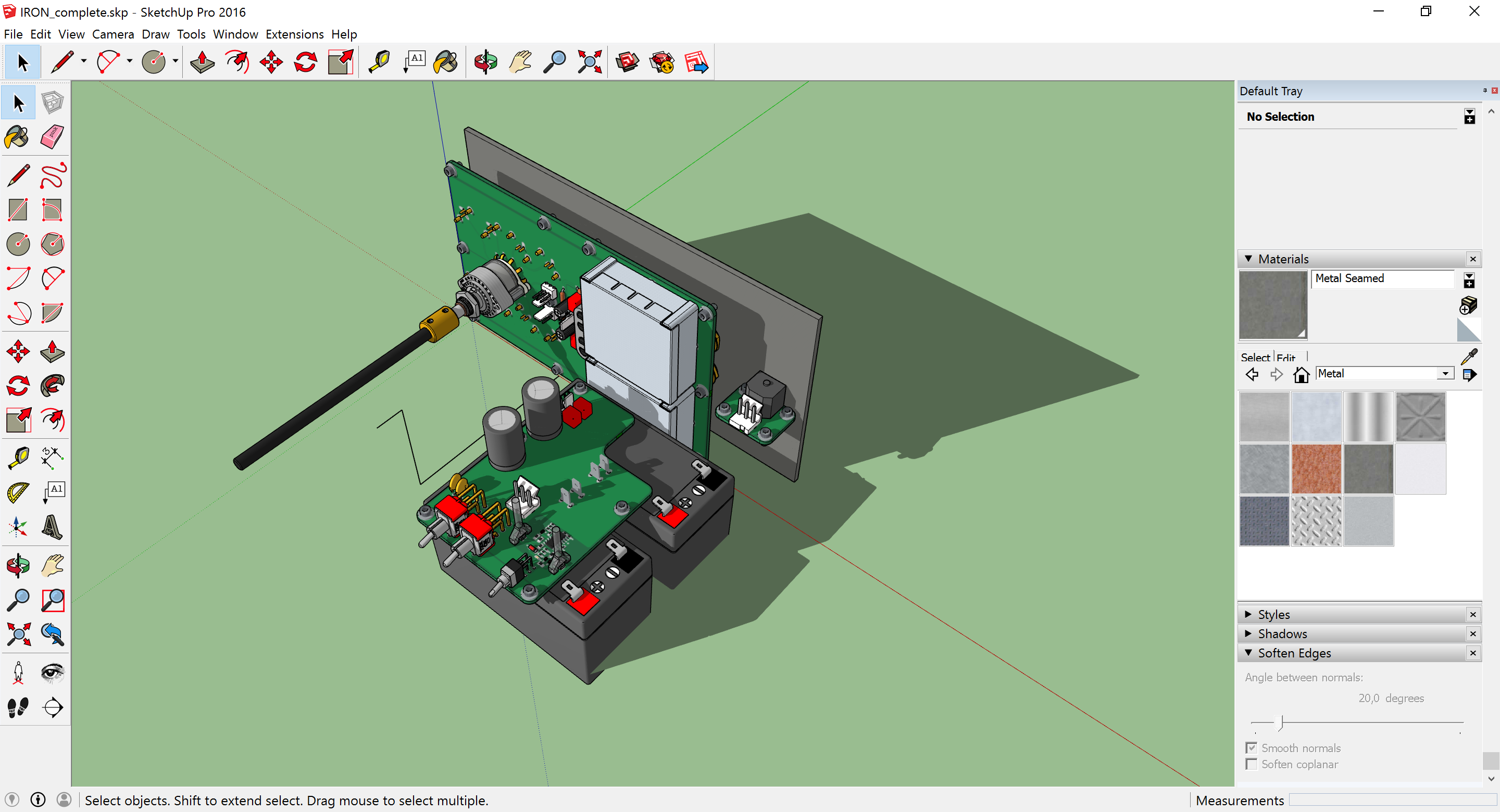Open Extension Warehouse from top toolbar
This screenshot has width=1500, height=812.
pos(661,62)
